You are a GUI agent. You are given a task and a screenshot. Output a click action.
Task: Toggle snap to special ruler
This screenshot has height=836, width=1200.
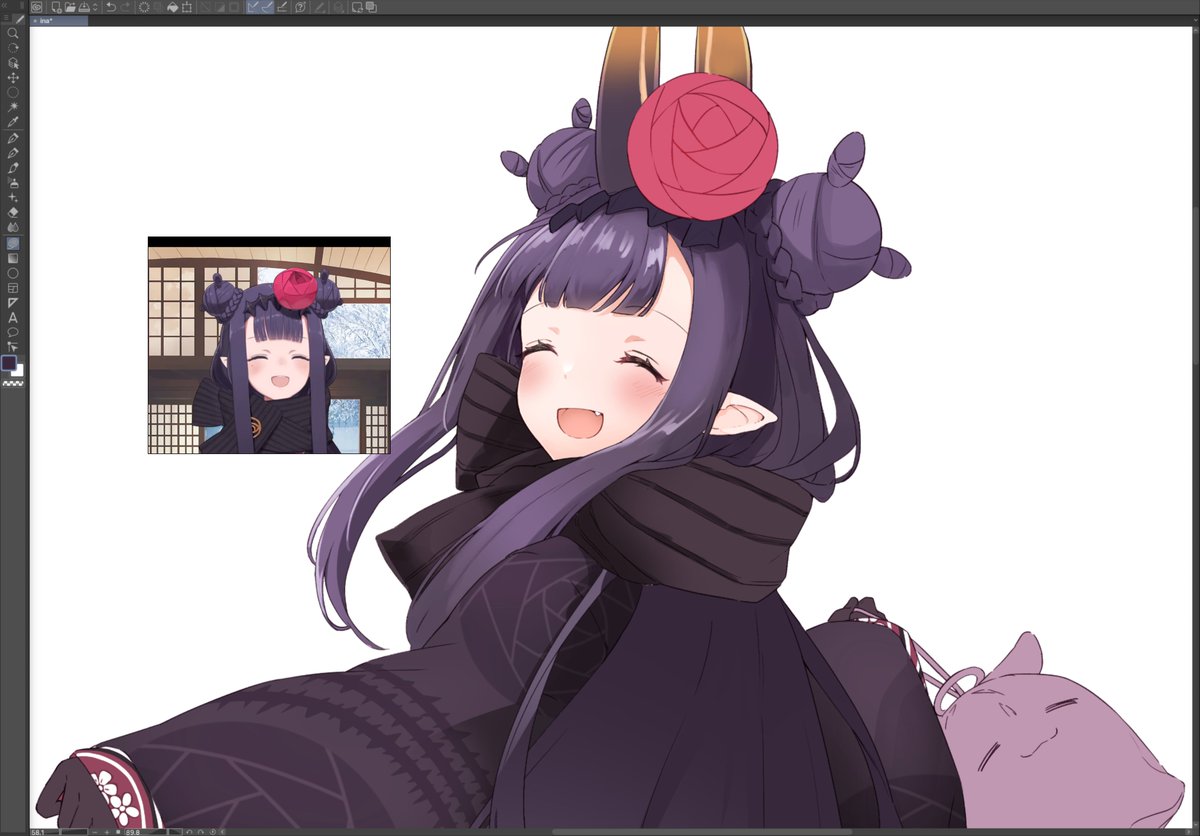pos(268,7)
